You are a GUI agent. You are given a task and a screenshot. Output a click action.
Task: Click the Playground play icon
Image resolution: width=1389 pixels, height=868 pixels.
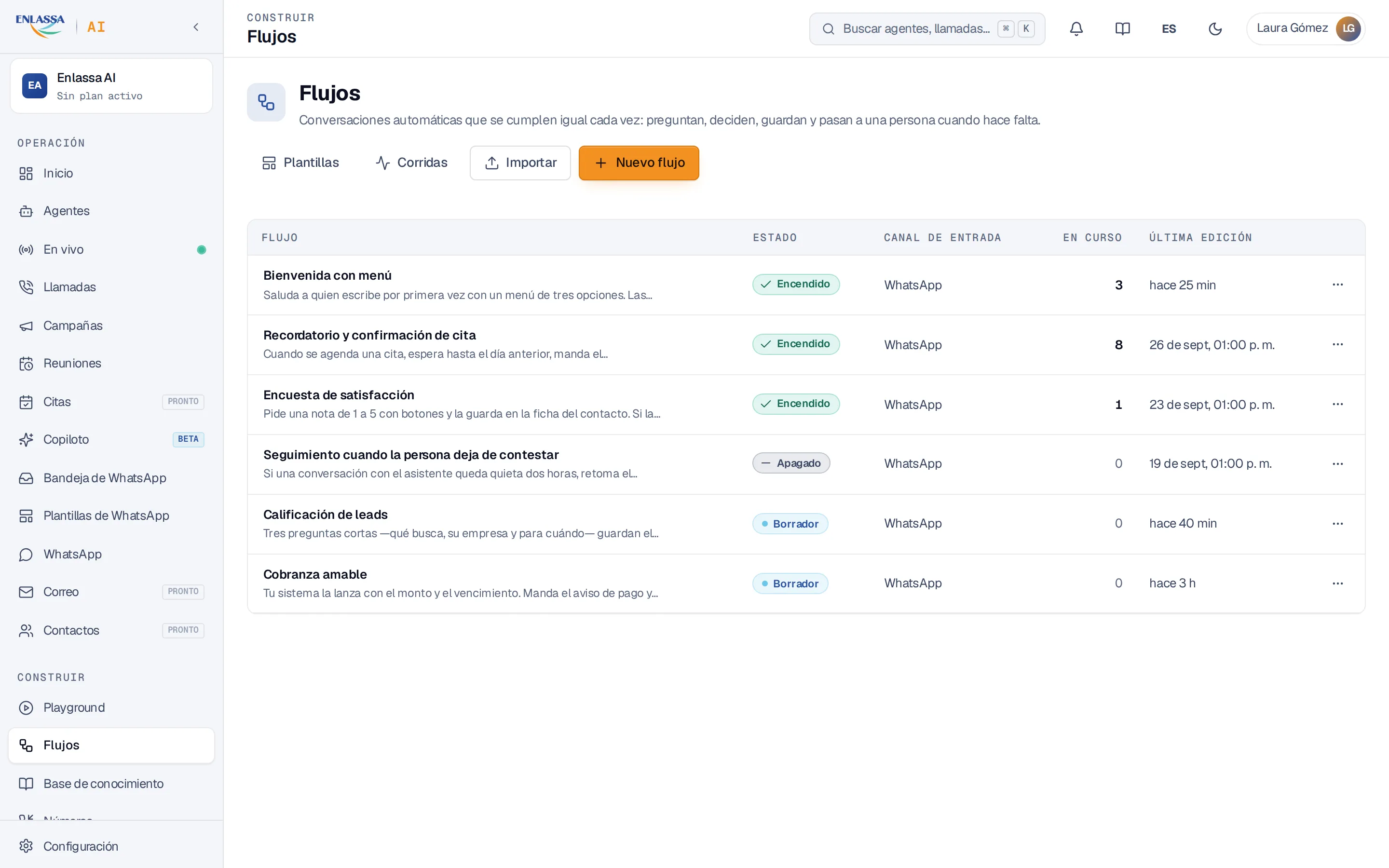point(26,708)
